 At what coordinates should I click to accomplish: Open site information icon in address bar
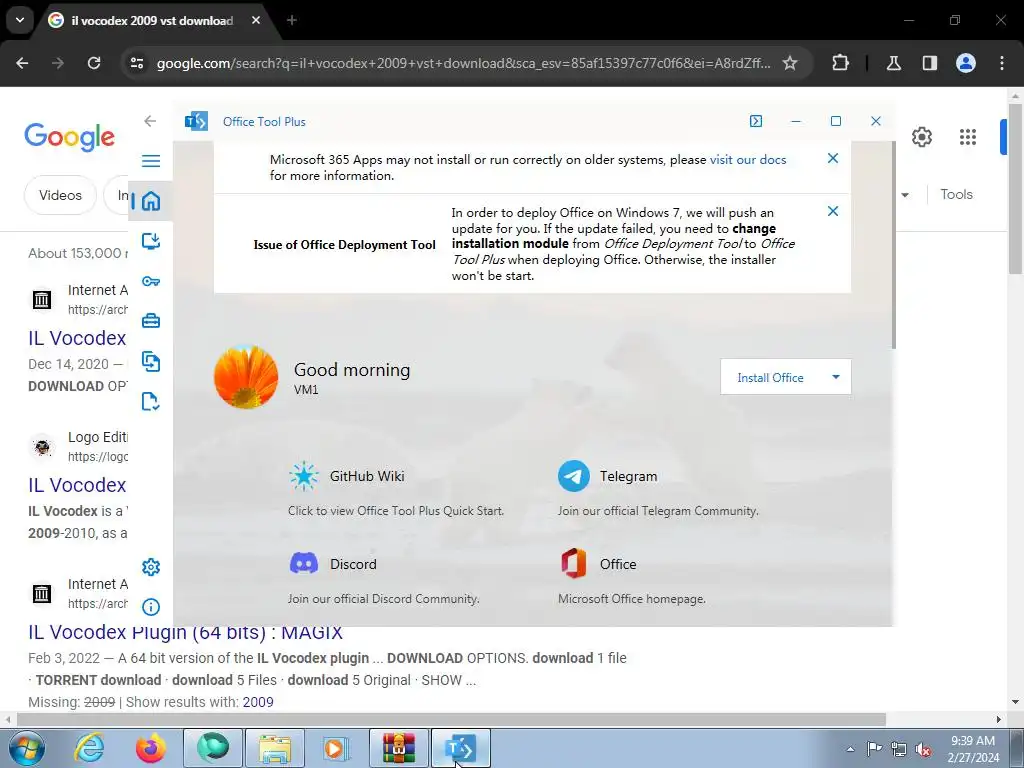pyautogui.click(x=137, y=63)
